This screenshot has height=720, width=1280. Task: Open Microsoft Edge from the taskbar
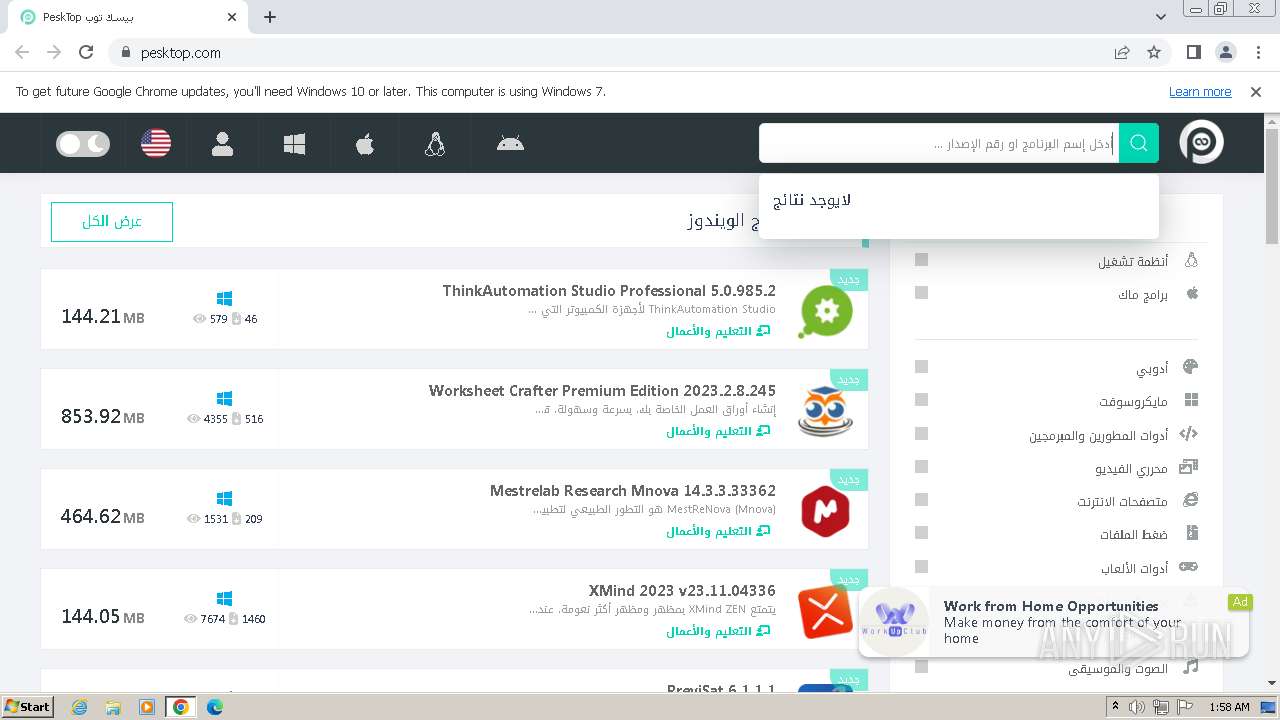(x=214, y=707)
